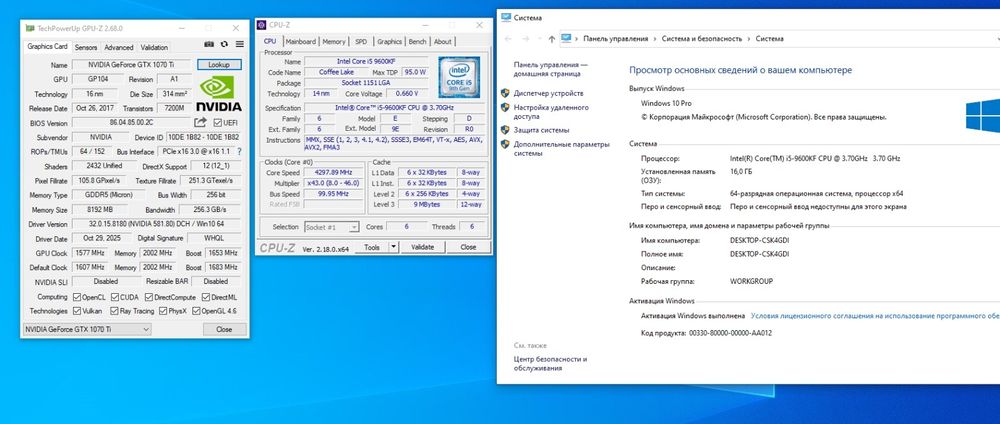Toggle the Vulkan checkbox

coord(77,311)
